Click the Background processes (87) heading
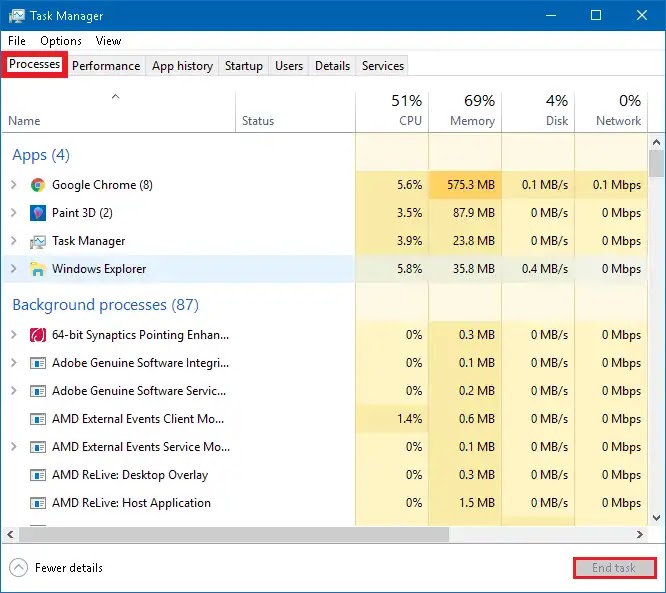Image resolution: width=666 pixels, height=593 pixels. (x=105, y=305)
